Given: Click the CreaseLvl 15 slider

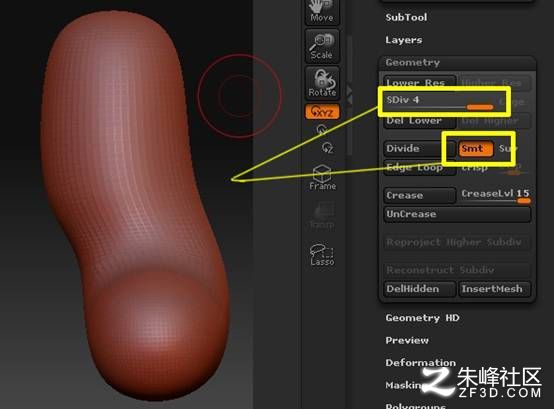Looking at the screenshot, I should point(495,196).
